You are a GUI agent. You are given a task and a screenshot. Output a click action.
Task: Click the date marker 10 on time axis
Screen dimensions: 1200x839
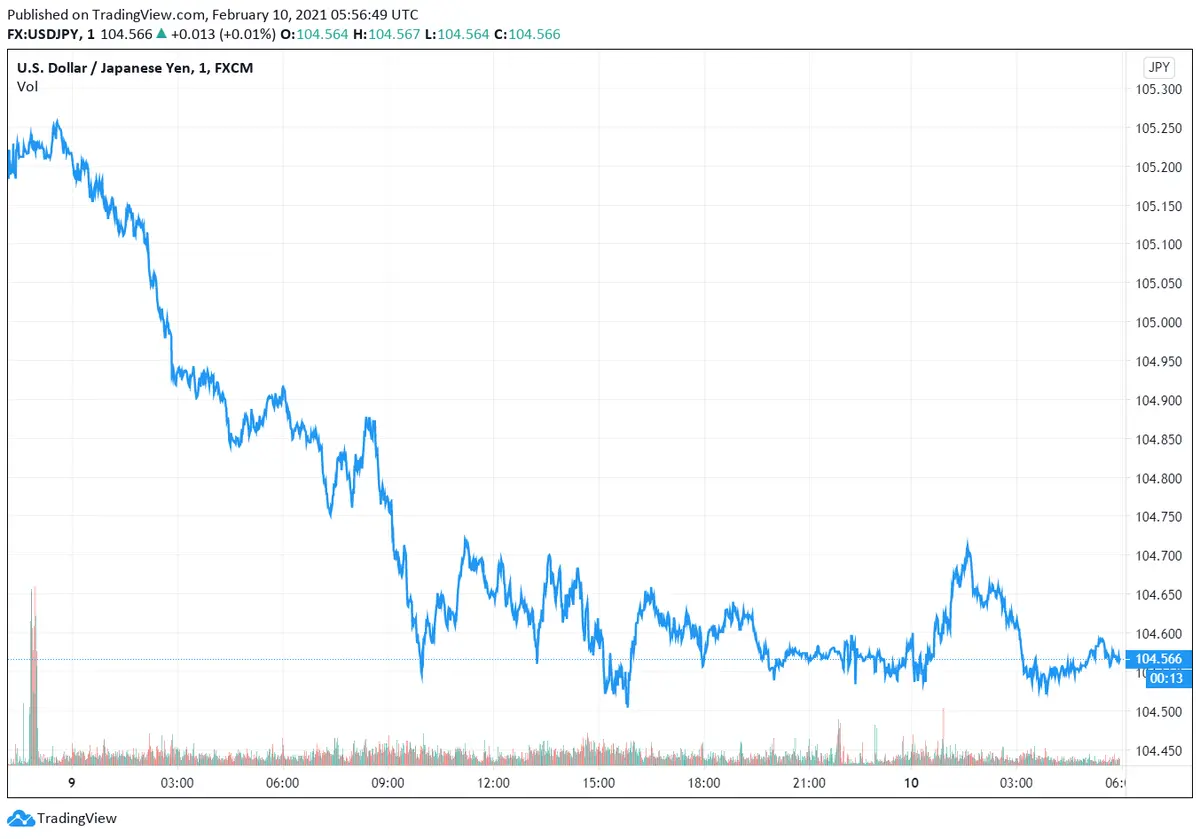point(913,782)
